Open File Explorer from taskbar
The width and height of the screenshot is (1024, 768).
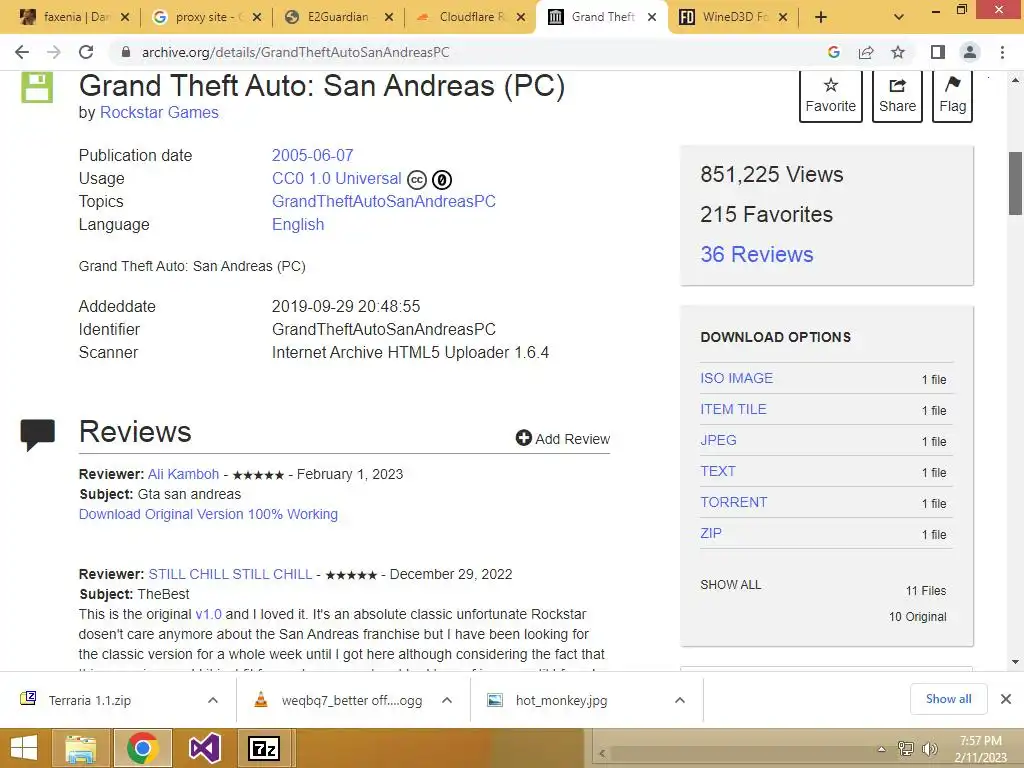80,748
